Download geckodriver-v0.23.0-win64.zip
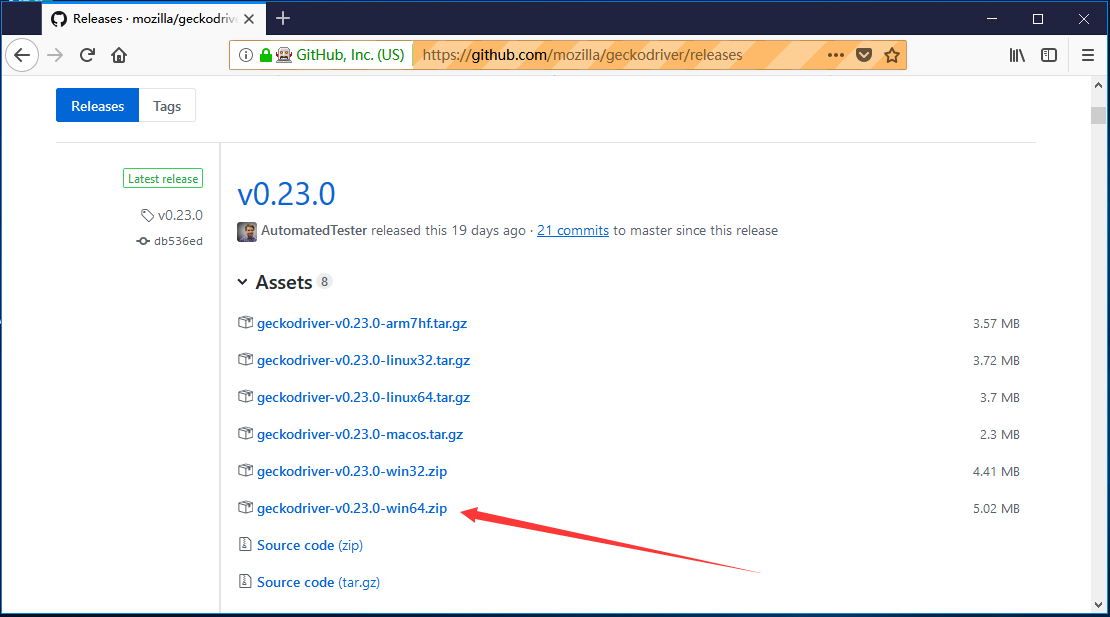 click(x=352, y=508)
